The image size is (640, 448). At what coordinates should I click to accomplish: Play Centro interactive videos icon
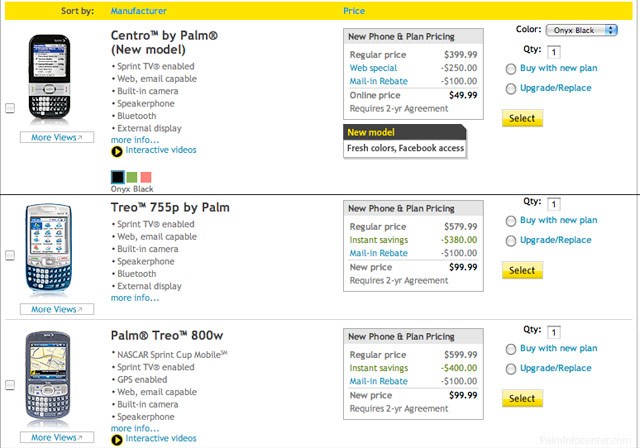tap(117, 152)
